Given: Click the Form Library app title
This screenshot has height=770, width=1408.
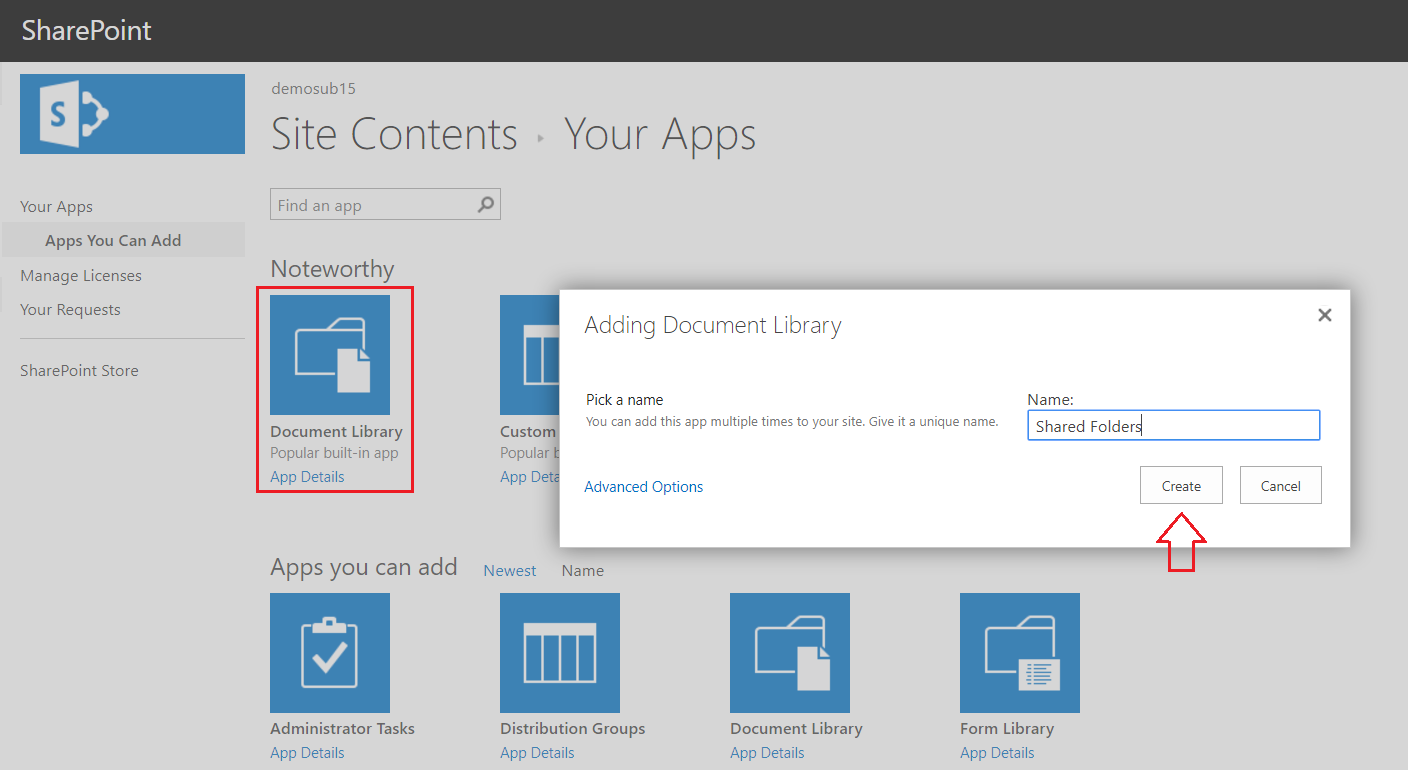Looking at the screenshot, I should pyautogui.click(x=1007, y=729).
